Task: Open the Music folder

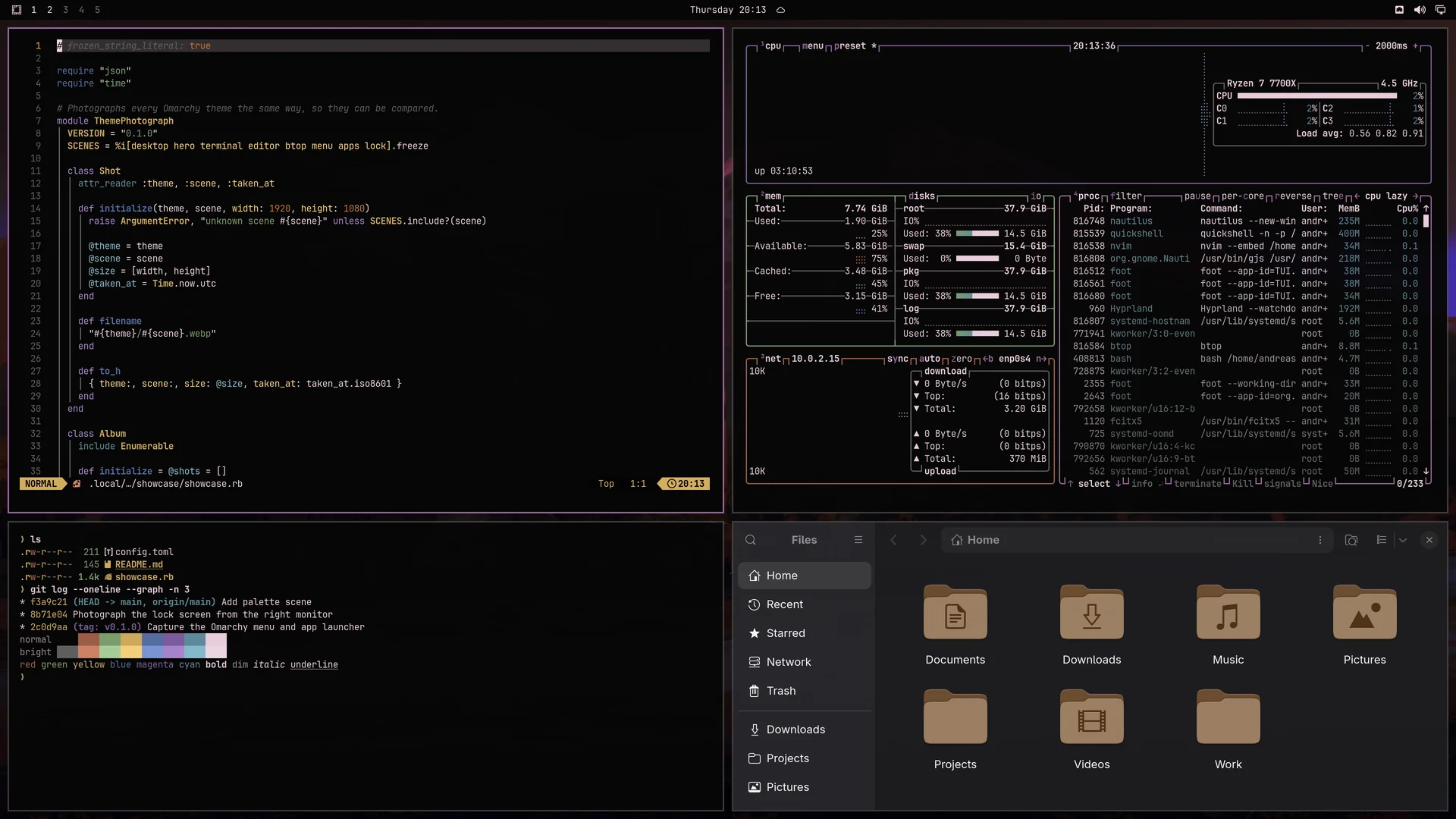Action: click(1228, 625)
